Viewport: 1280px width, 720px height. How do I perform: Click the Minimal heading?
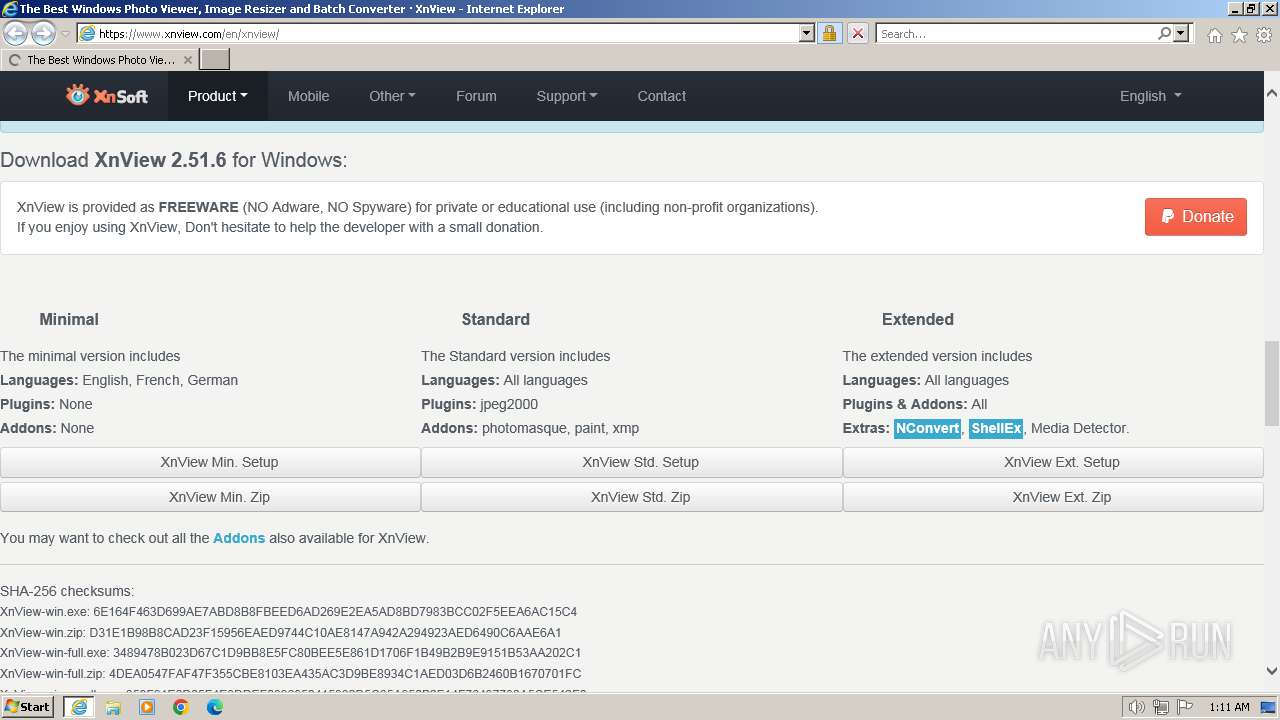coord(69,319)
